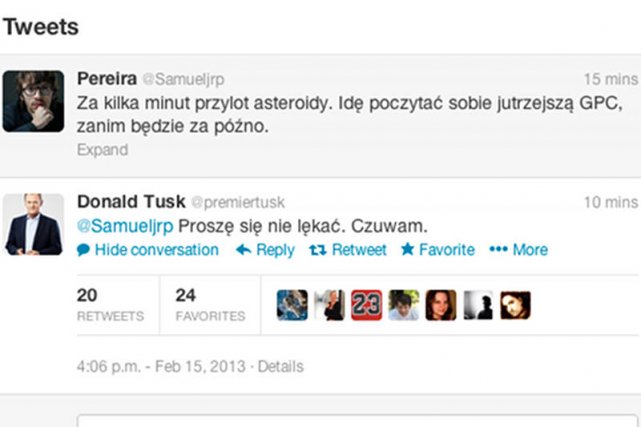This screenshot has height=427, width=641.
Task: Expand Pereira's tweet
Action: pos(102,150)
